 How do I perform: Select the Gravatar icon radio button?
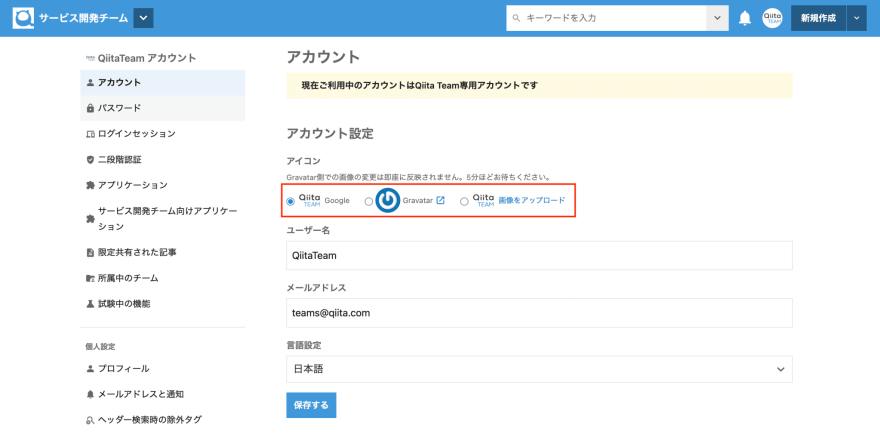point(369,201)
